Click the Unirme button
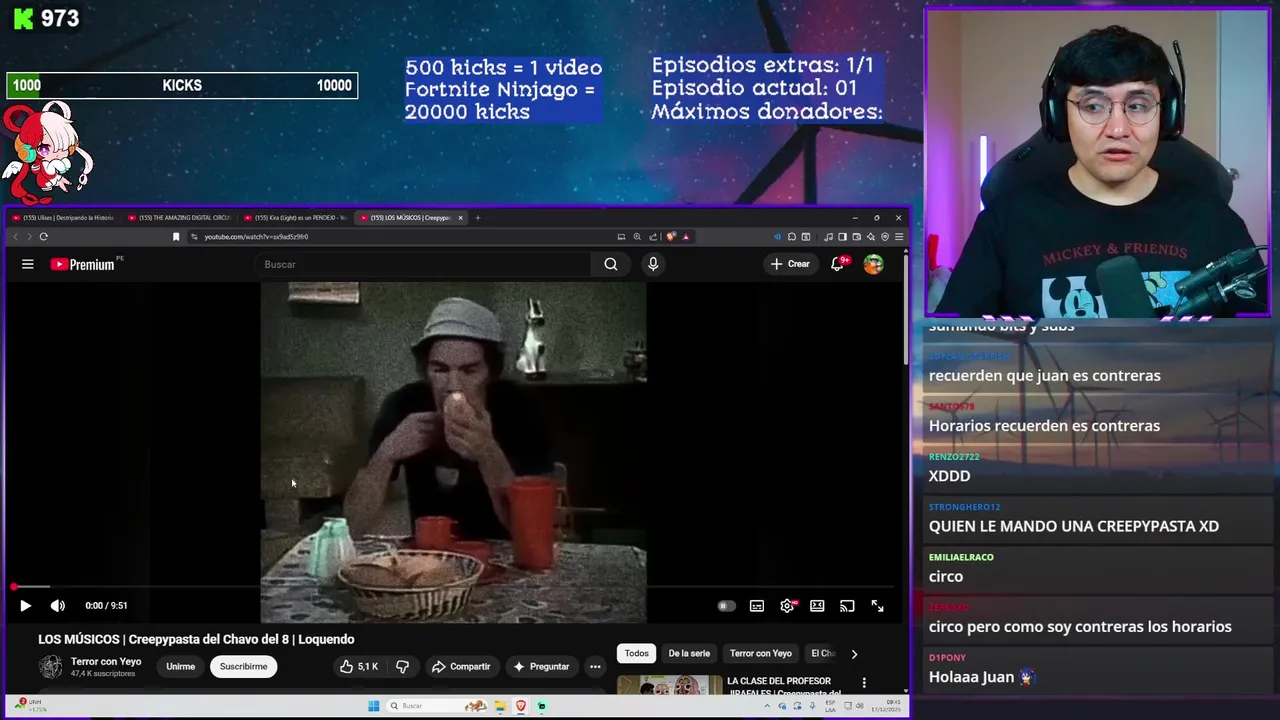This screenshot has width=1280, height=720. pos(180,667)
